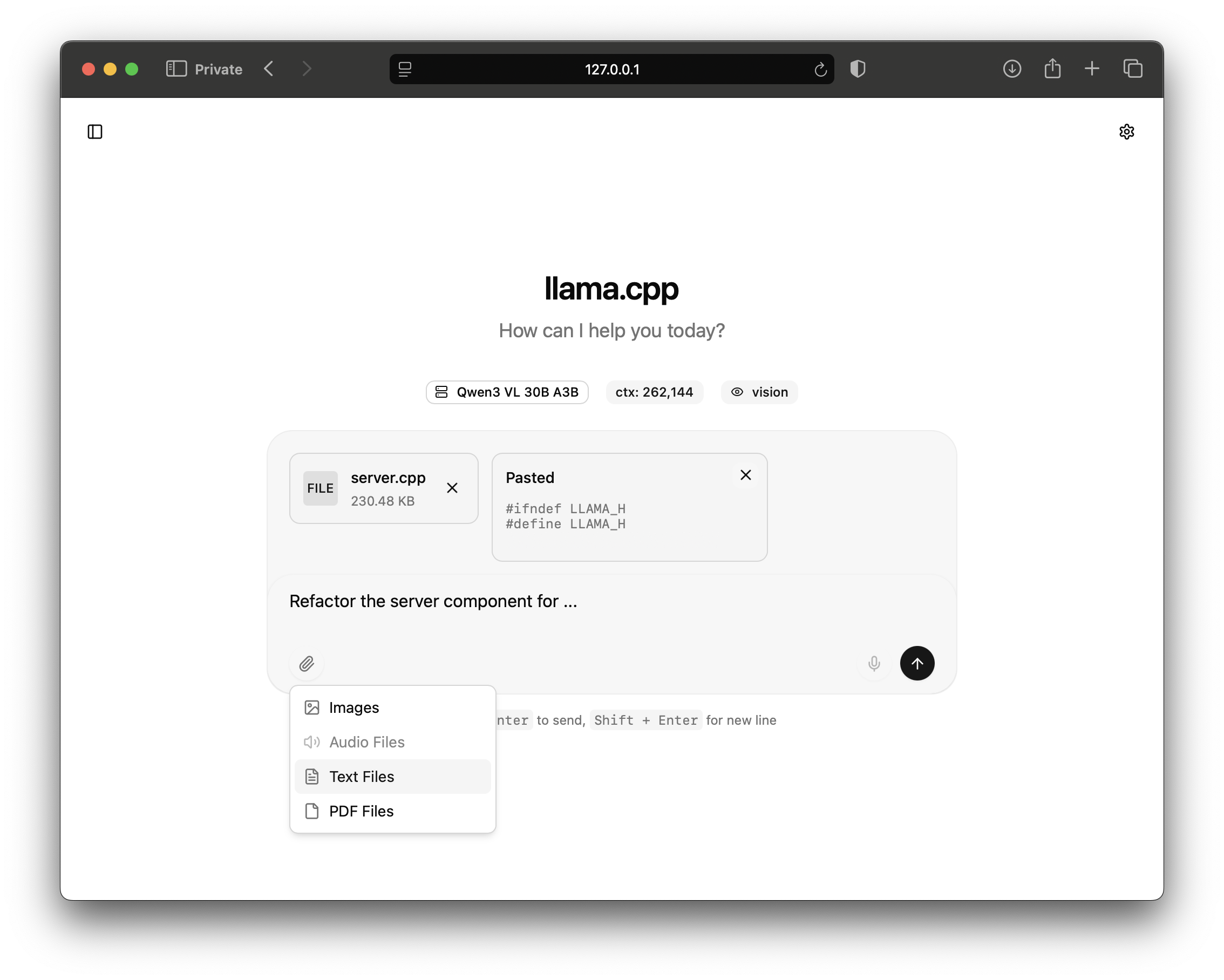The image size is (1224, 980).
Task: Click the paperclip attach button
Action: coord(307,663)
